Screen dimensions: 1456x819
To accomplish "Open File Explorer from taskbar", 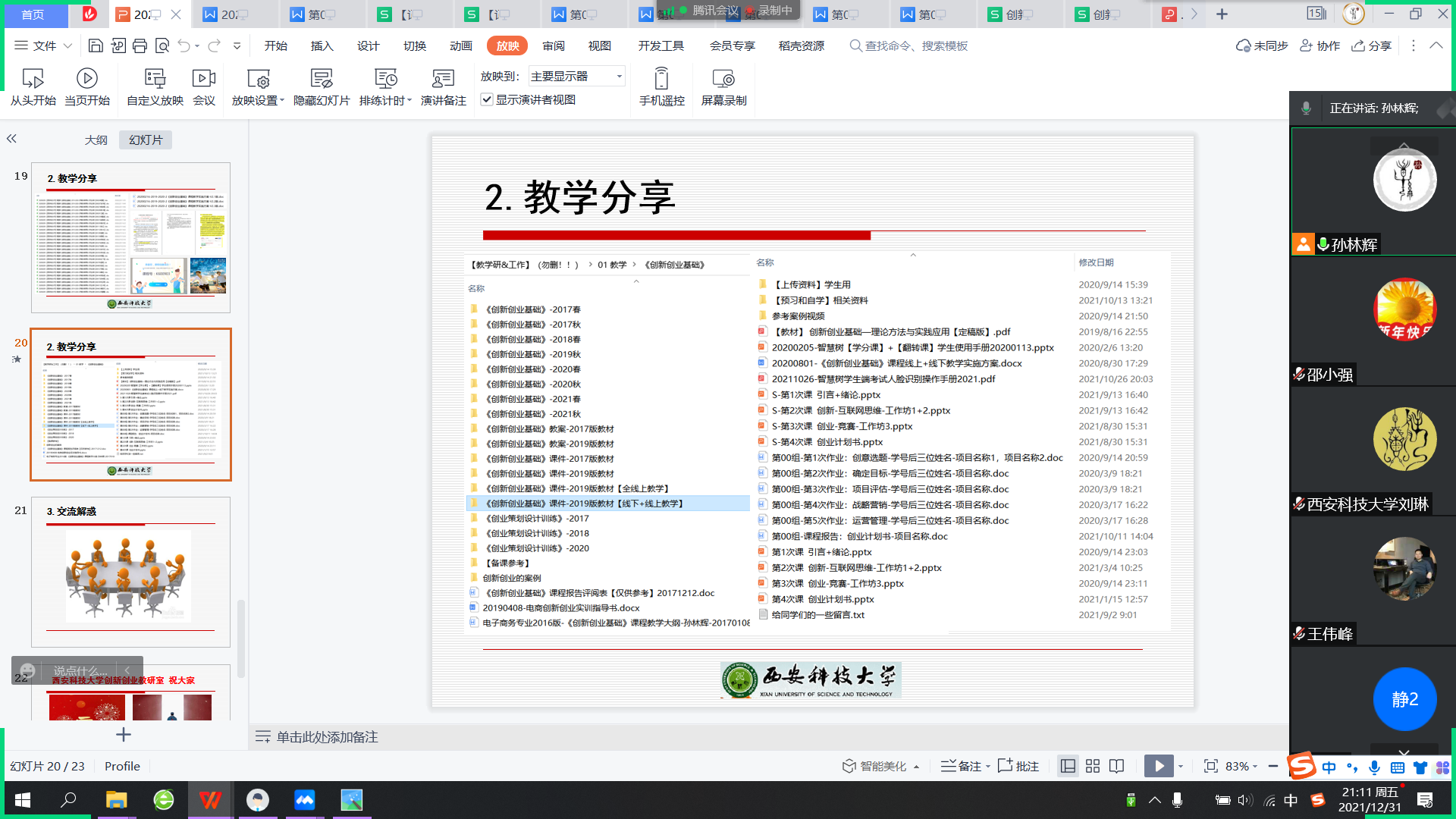I will 116,800.
